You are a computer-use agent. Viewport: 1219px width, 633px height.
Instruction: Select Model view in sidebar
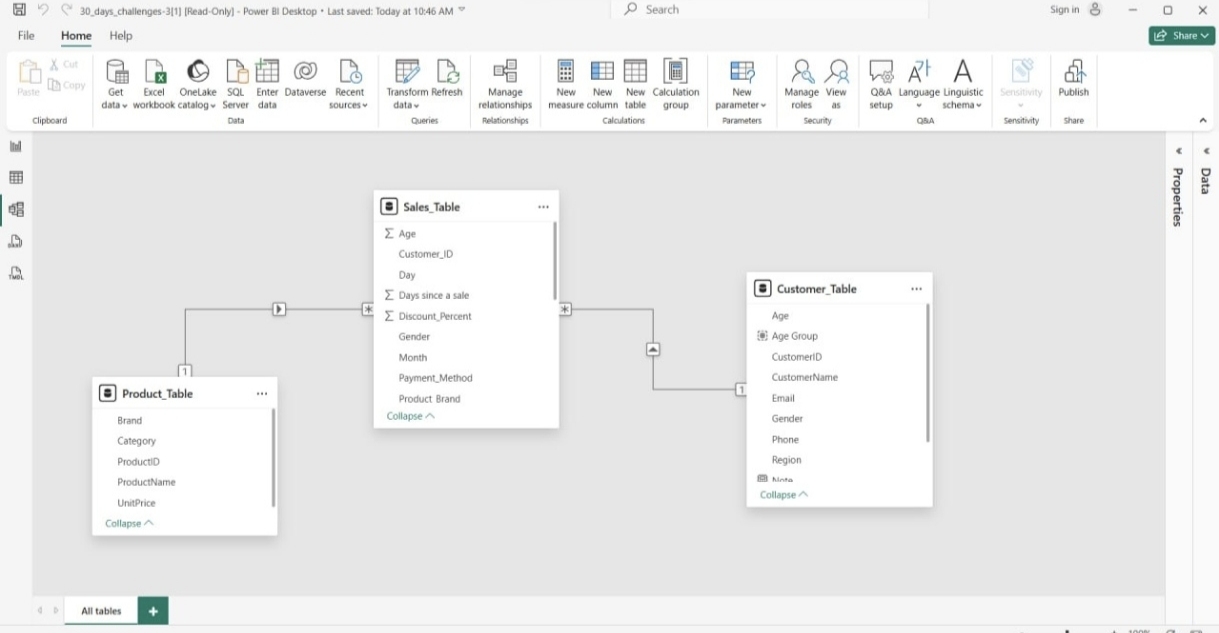[x=16, y=210]
